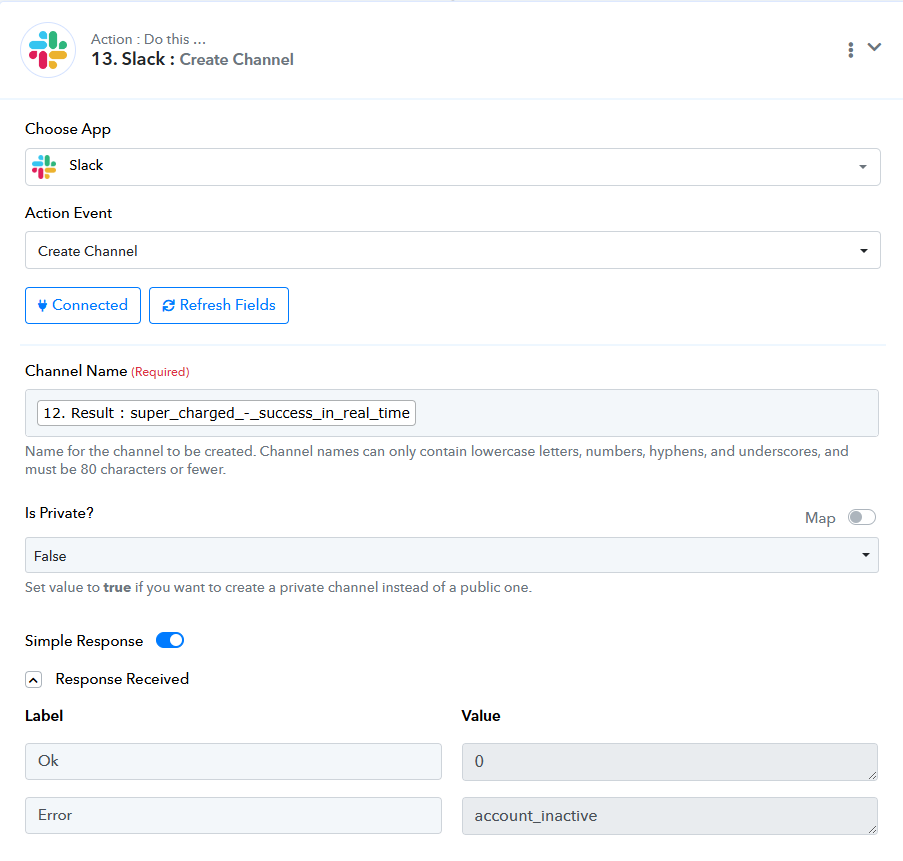The width and height of the screenshot is (903, 861).
Task: Click the Connected button
Action: (83, 305)
